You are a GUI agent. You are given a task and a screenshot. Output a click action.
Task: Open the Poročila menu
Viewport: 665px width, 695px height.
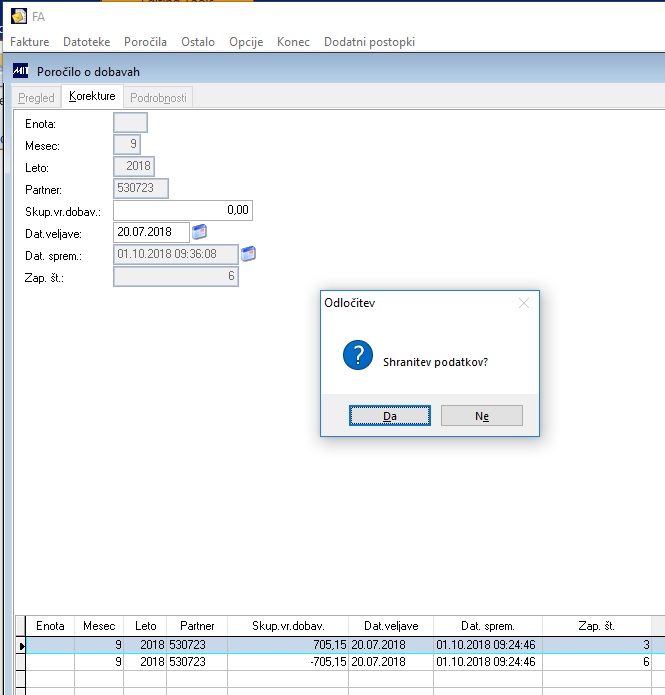145,42
